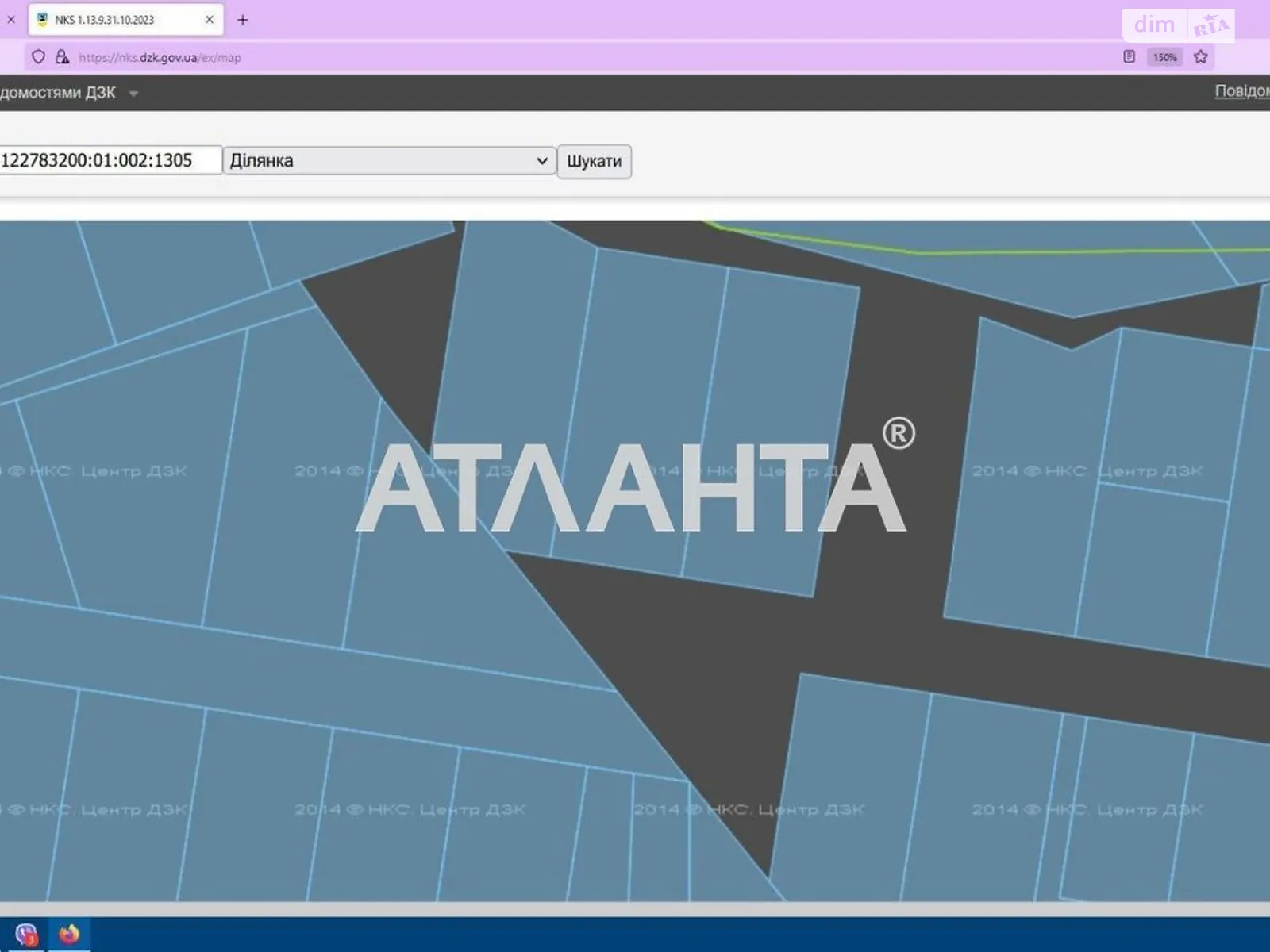Click the Повідом link in top bar
The width and height of the screenshot is (1270, 952).
(1242, 91)
